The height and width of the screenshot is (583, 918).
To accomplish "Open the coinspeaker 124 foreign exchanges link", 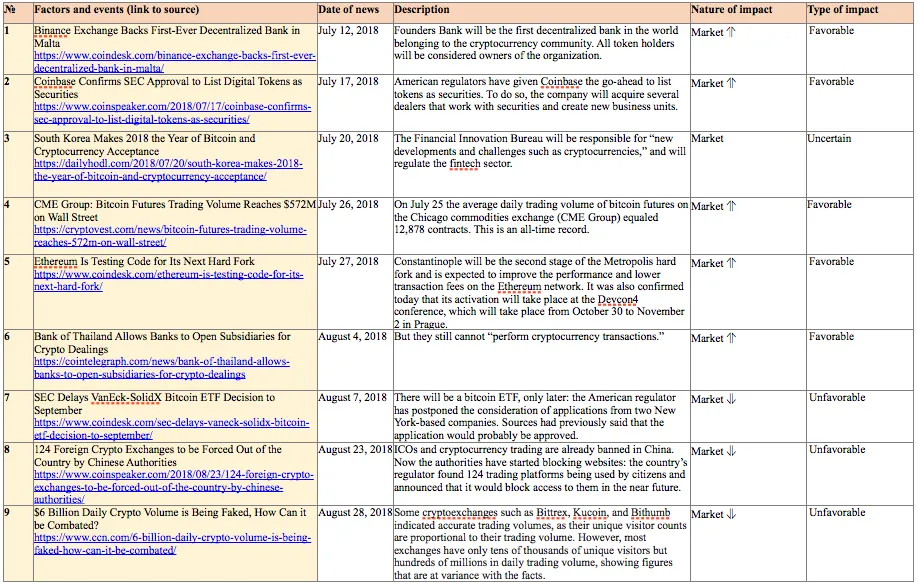I will pos(174,487).
